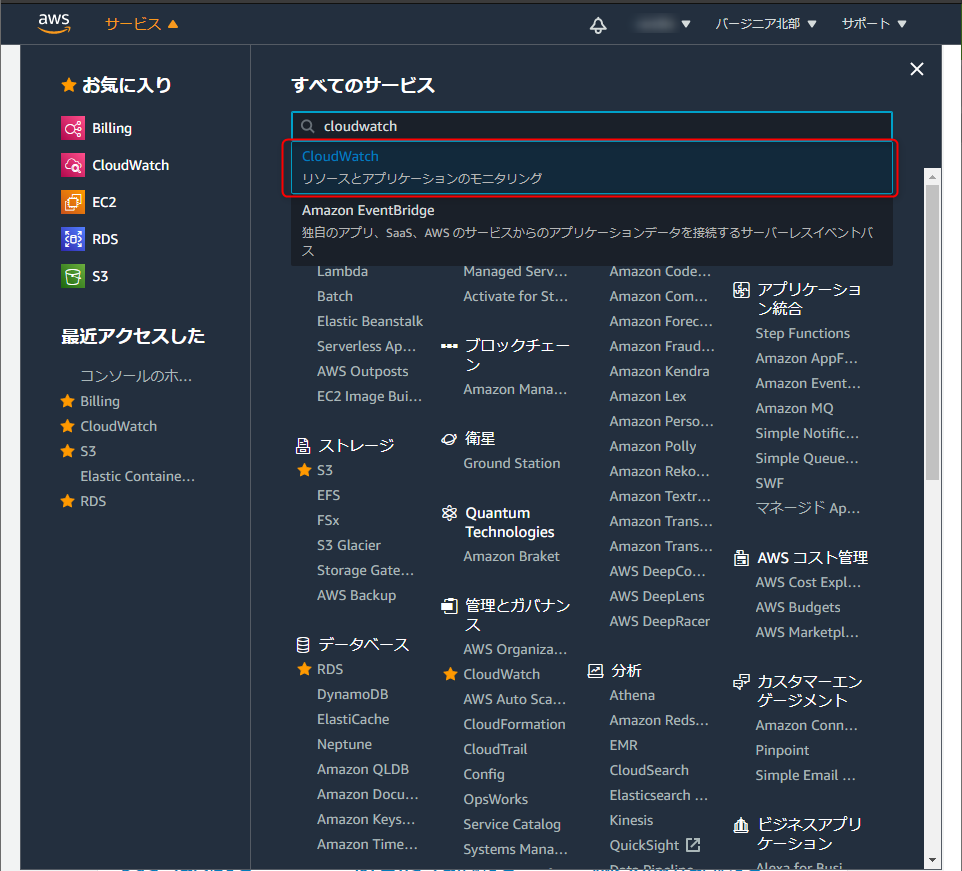The width and height of the screenshot is (962, 871).
Task: Open Ground Station service link
Action: [512, 463]
